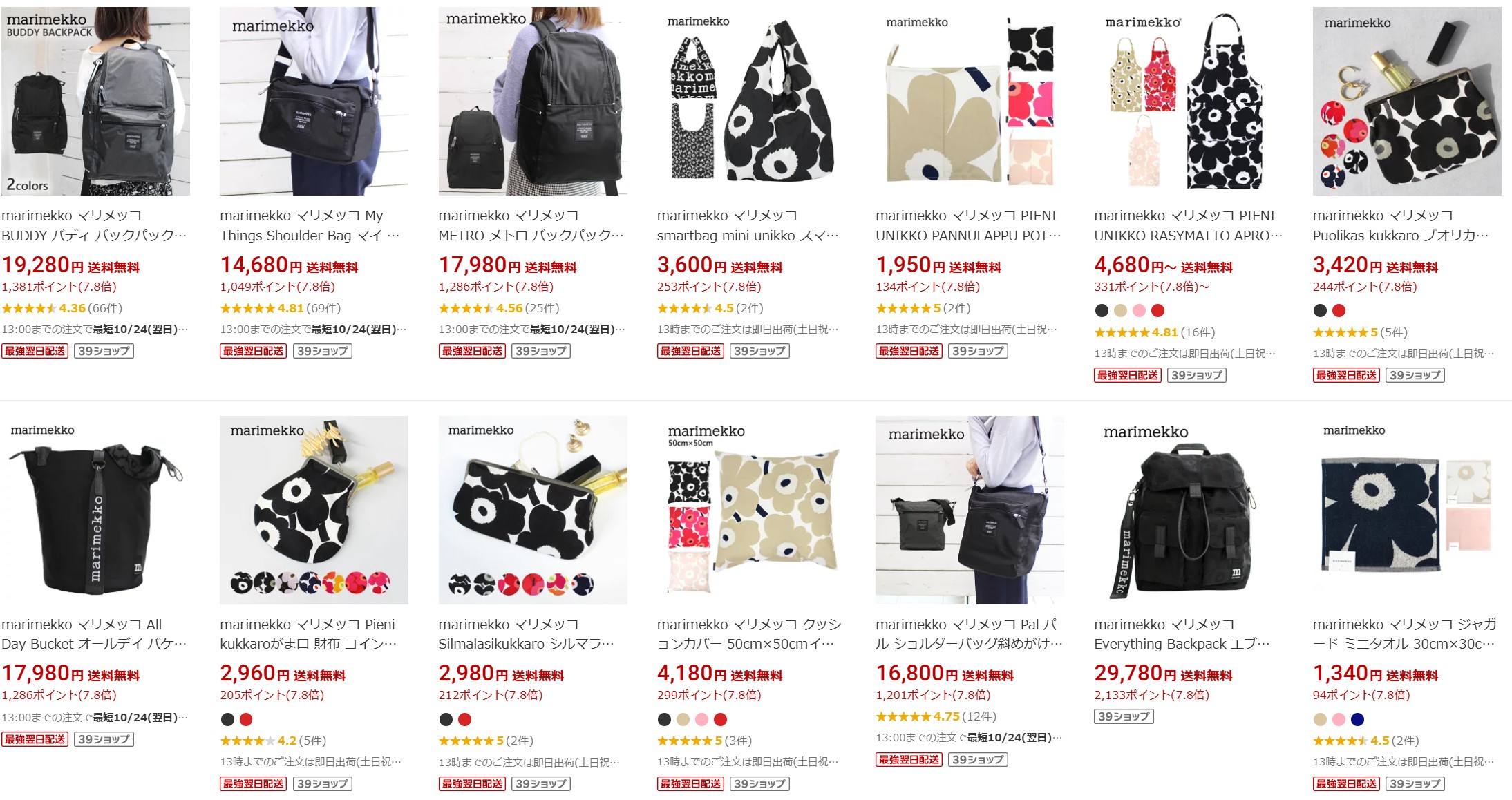1512x800 pixels.
Task: Choose the black swatch under Pieni kukkaro
Action: tap(227, 719)
